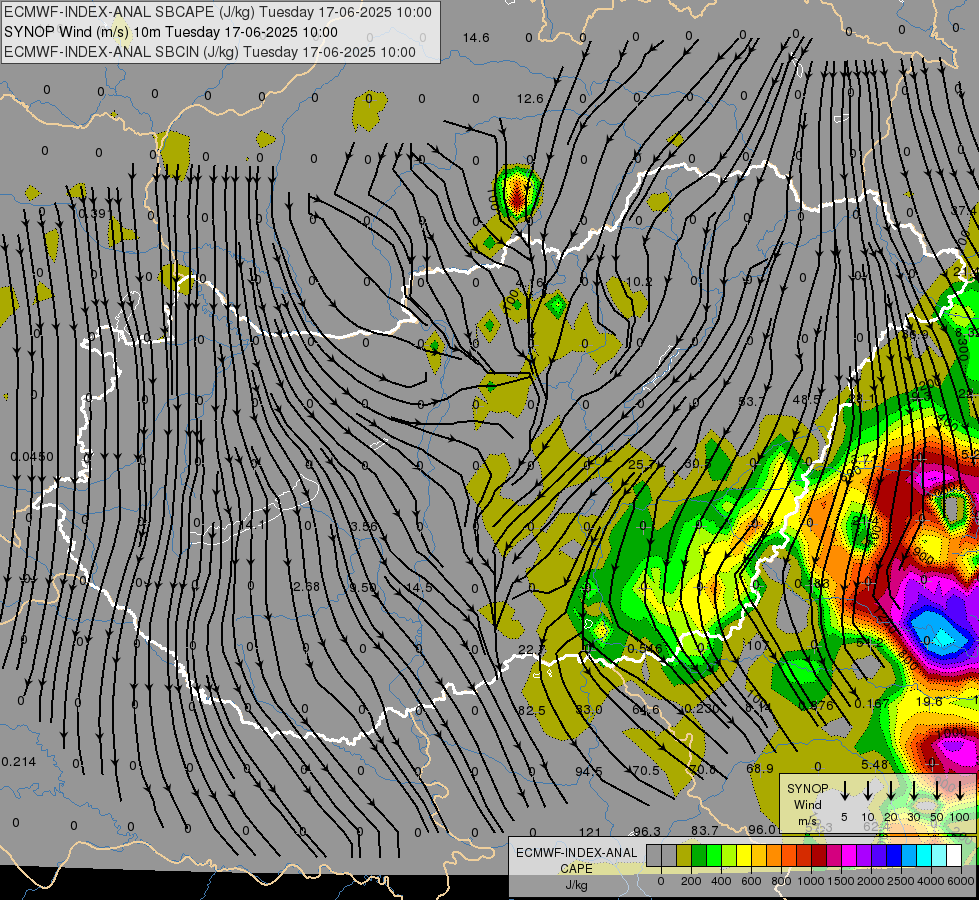The width and height of the screenshot is (979, 900).
Task: Click the 64.6 value on map
Action: 646,710
